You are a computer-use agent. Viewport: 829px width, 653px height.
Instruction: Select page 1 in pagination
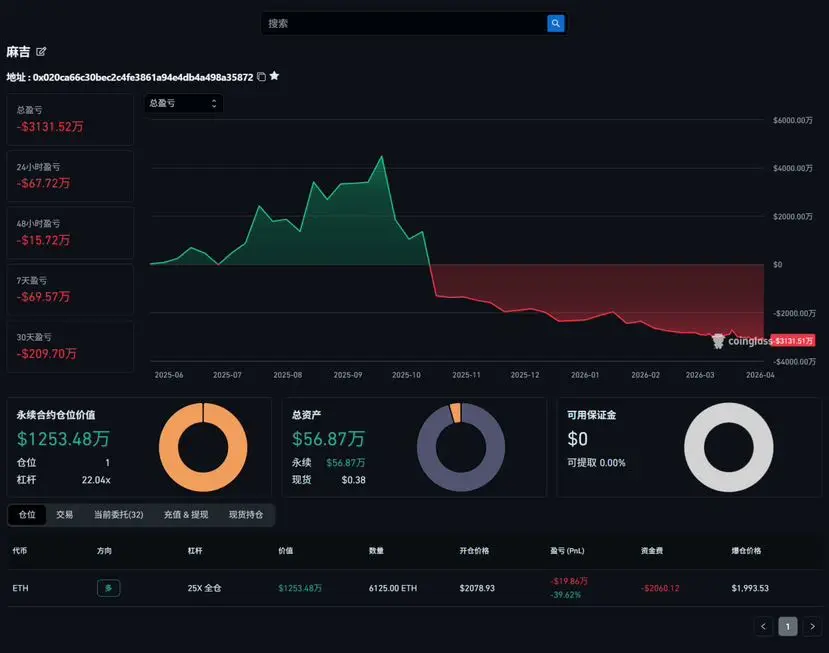pyautogui.click(x=788, y=627)
